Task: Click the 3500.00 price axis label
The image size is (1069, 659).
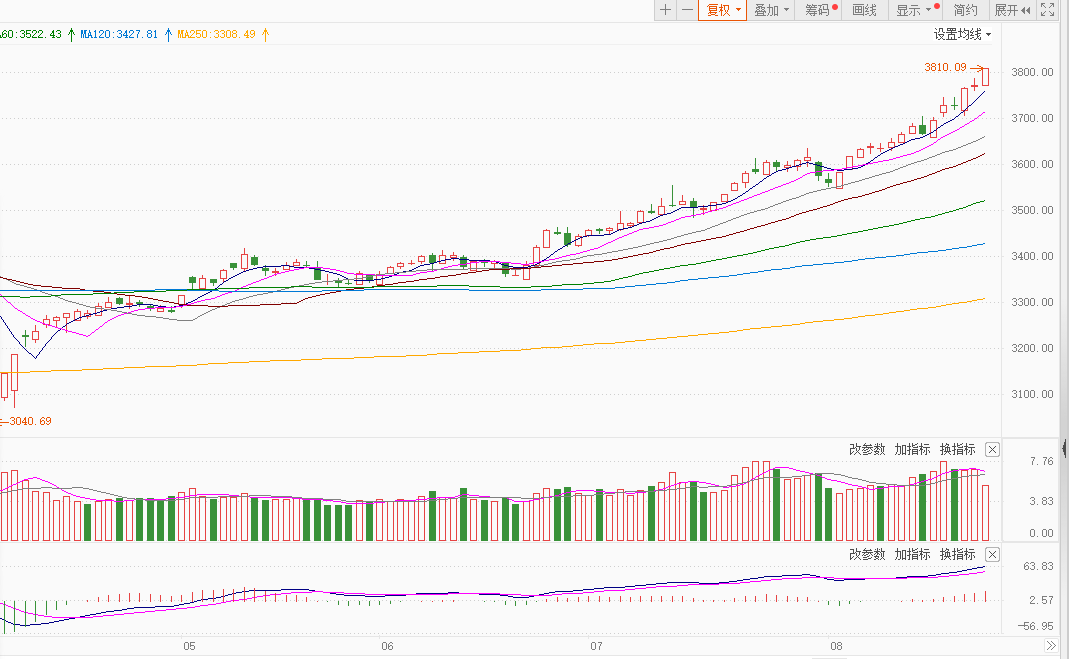Action: point(1032,210)
